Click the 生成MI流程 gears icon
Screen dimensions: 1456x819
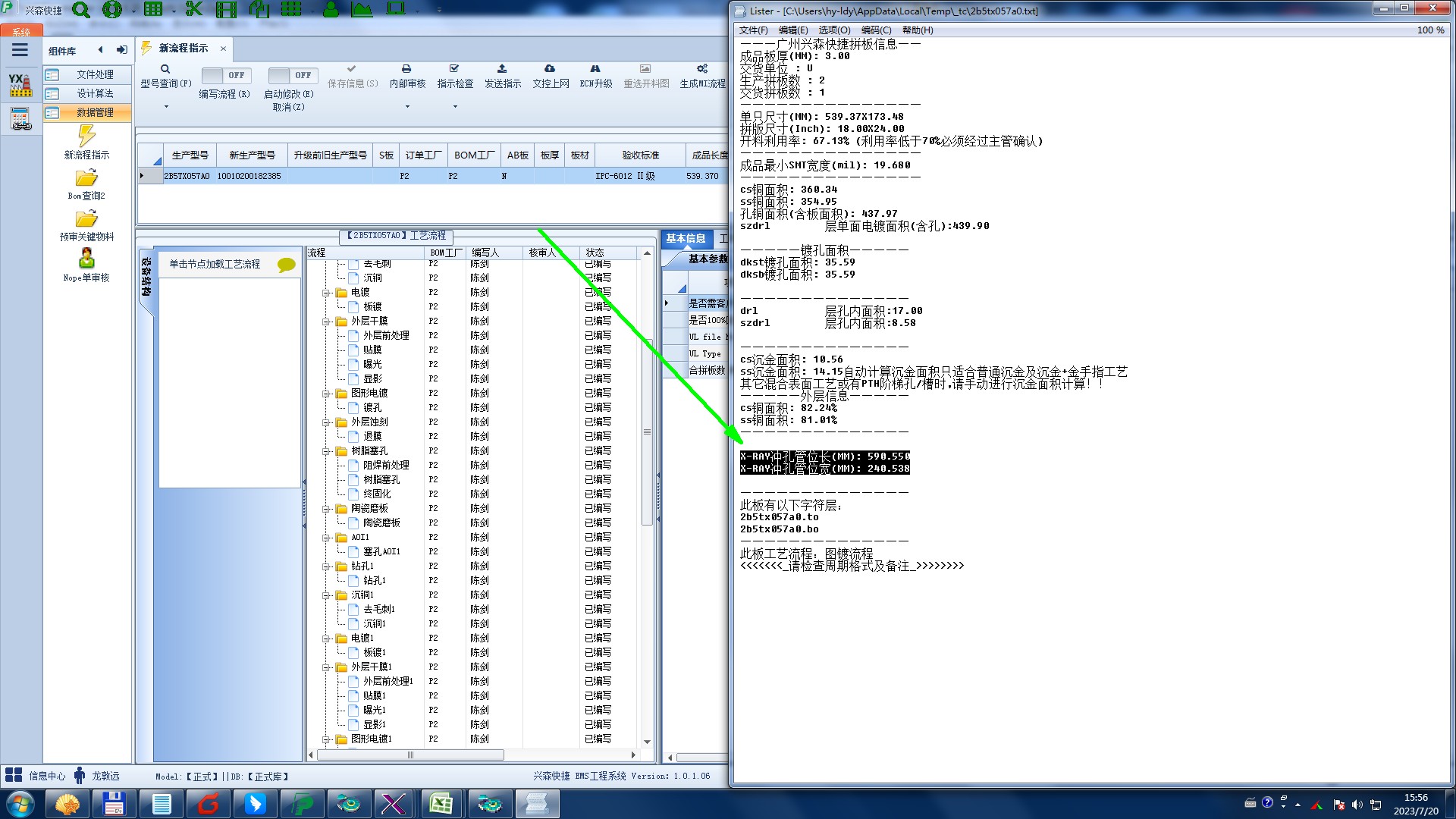pos(702,69)
